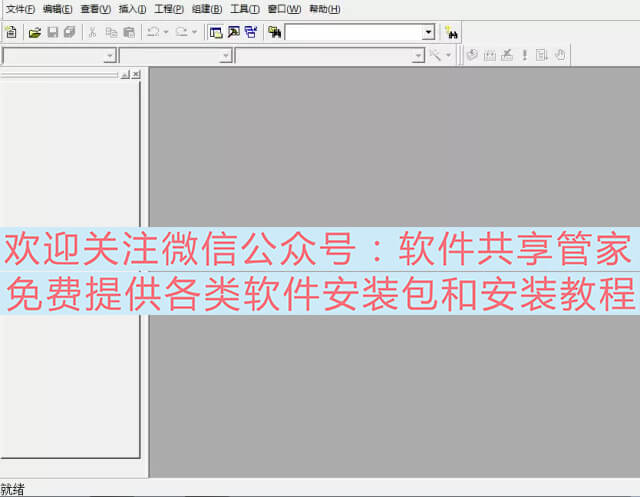Open the 组建(B) menu
Viewport: 640px width, 497px height.
point(207,9)
